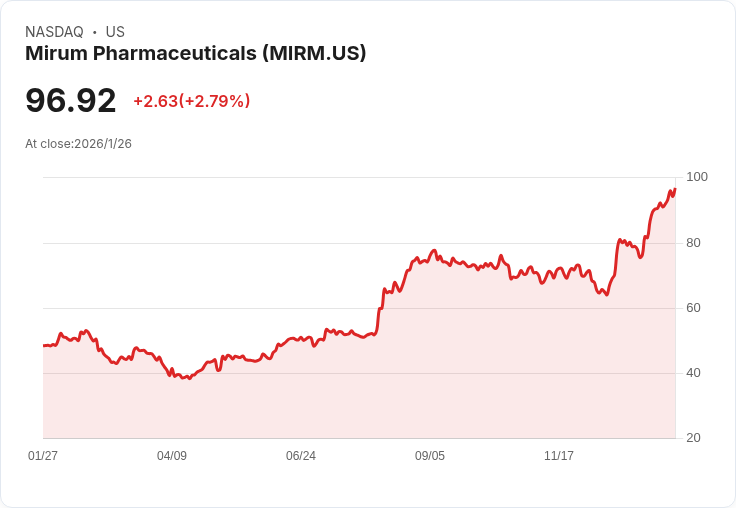Click the 01/27 date axis label
The width and height of the screenshot is (736, 508).
[x=43, y=455]
